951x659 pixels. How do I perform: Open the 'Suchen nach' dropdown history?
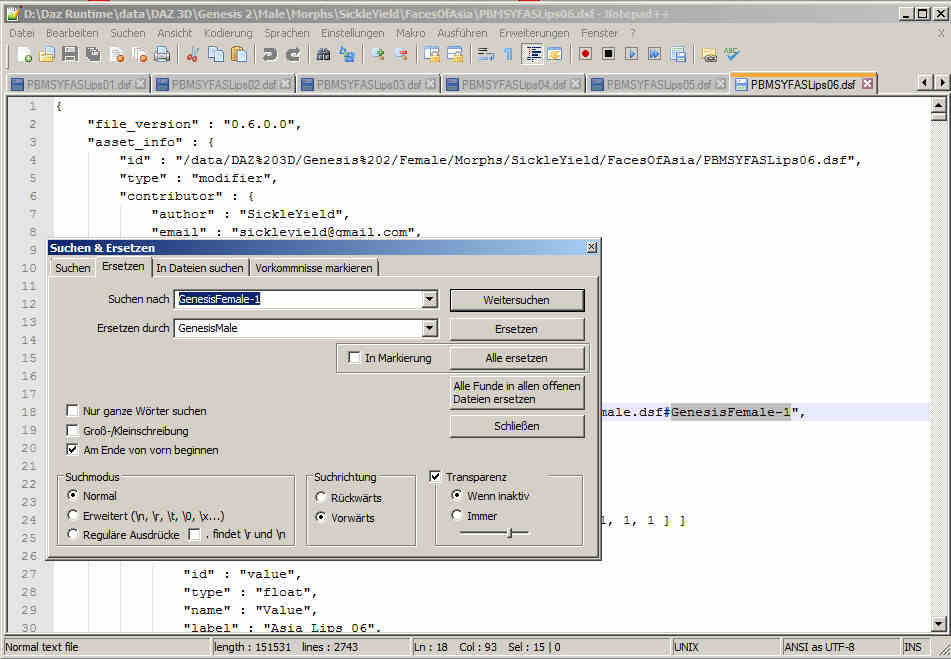tap(429, 299)
